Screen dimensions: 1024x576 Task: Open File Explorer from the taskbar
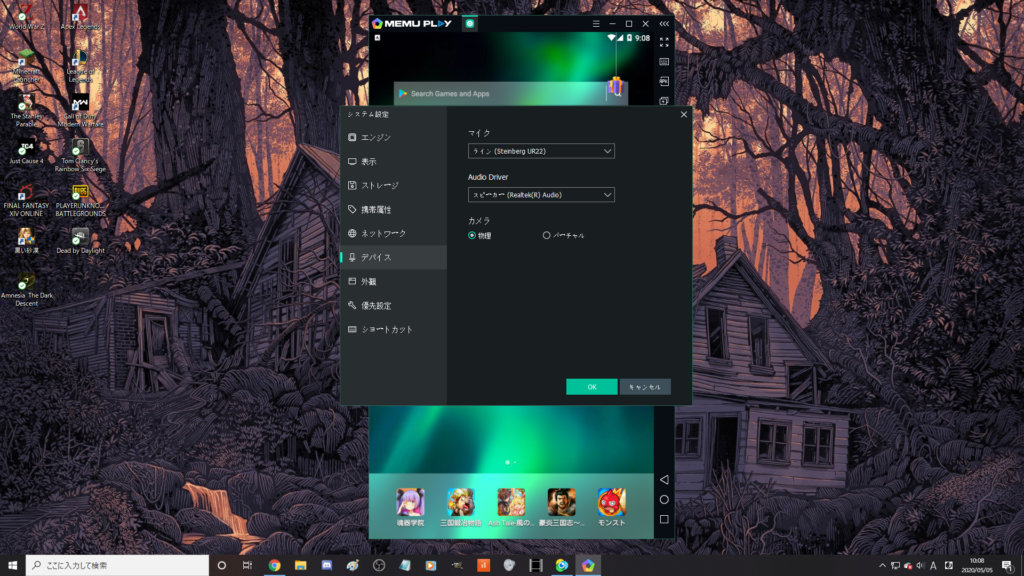pos(300,566)
